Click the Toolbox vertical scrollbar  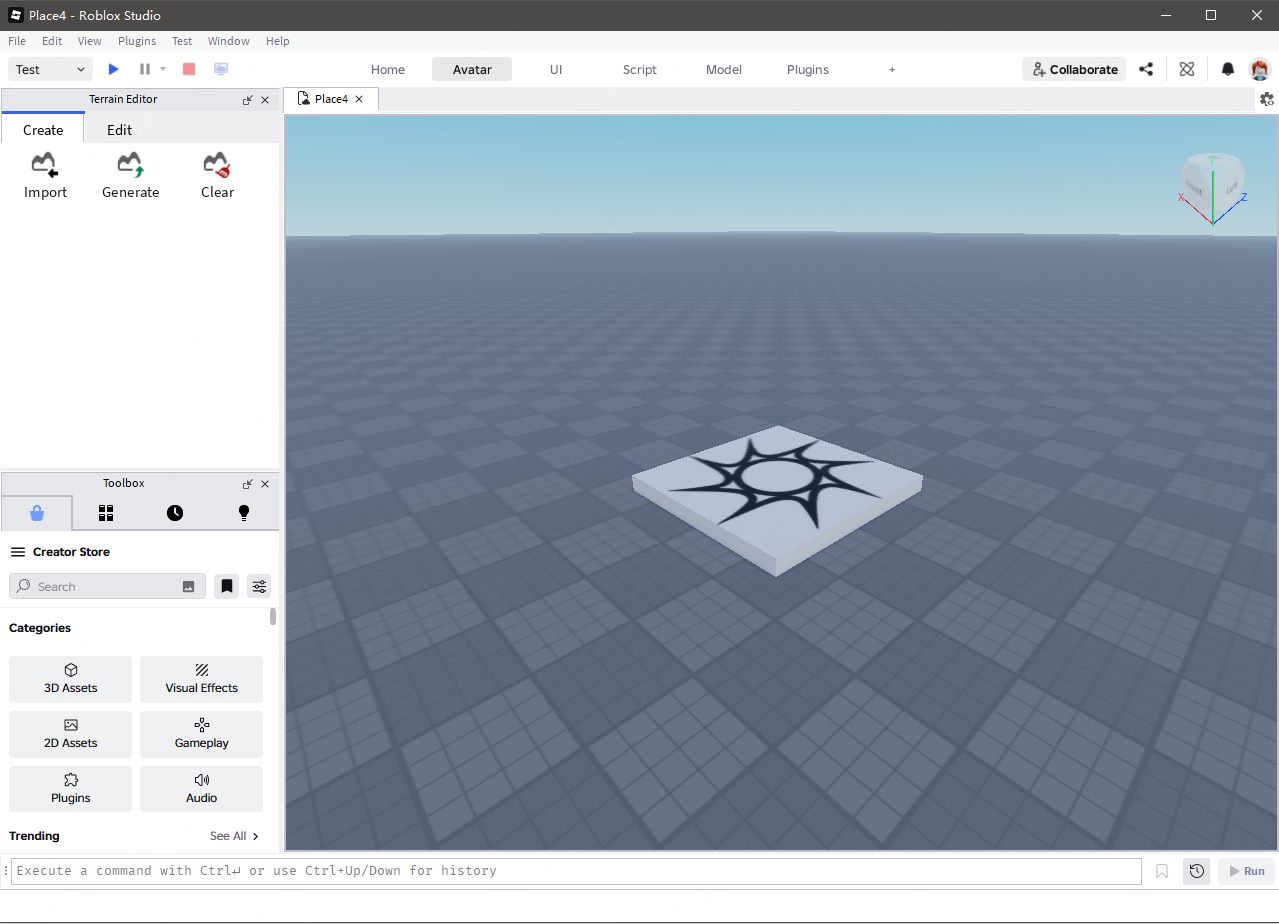click(x=273, y=616)
